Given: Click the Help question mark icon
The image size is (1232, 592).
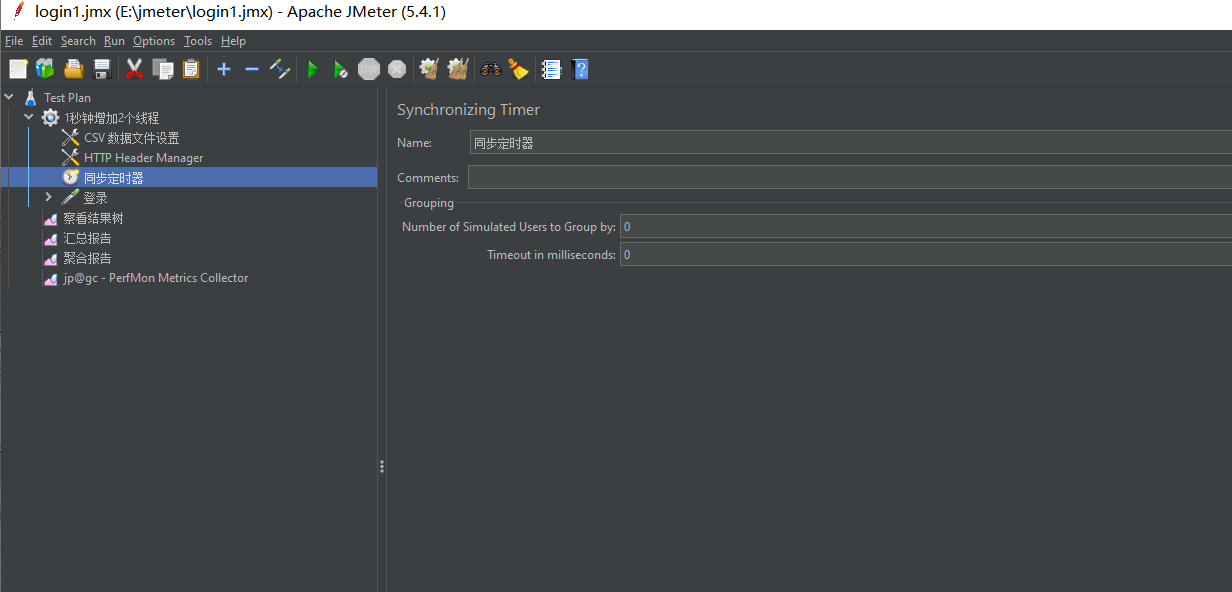Looking at the screenshot, I should click(580, 69).
